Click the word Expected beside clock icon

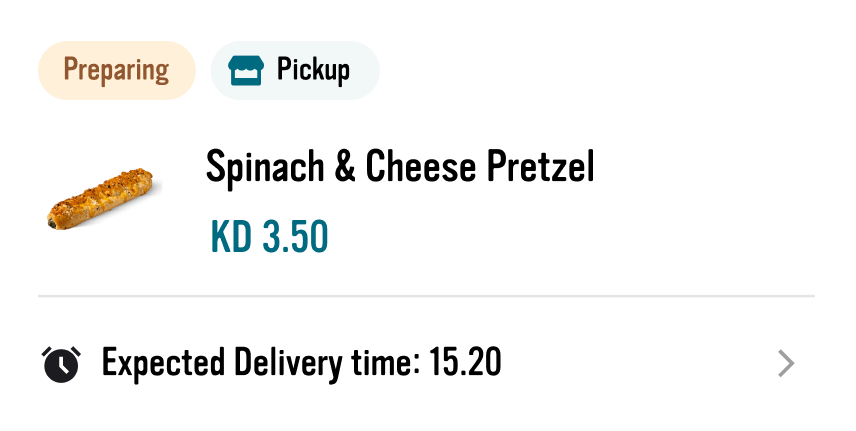pos(163,364)
